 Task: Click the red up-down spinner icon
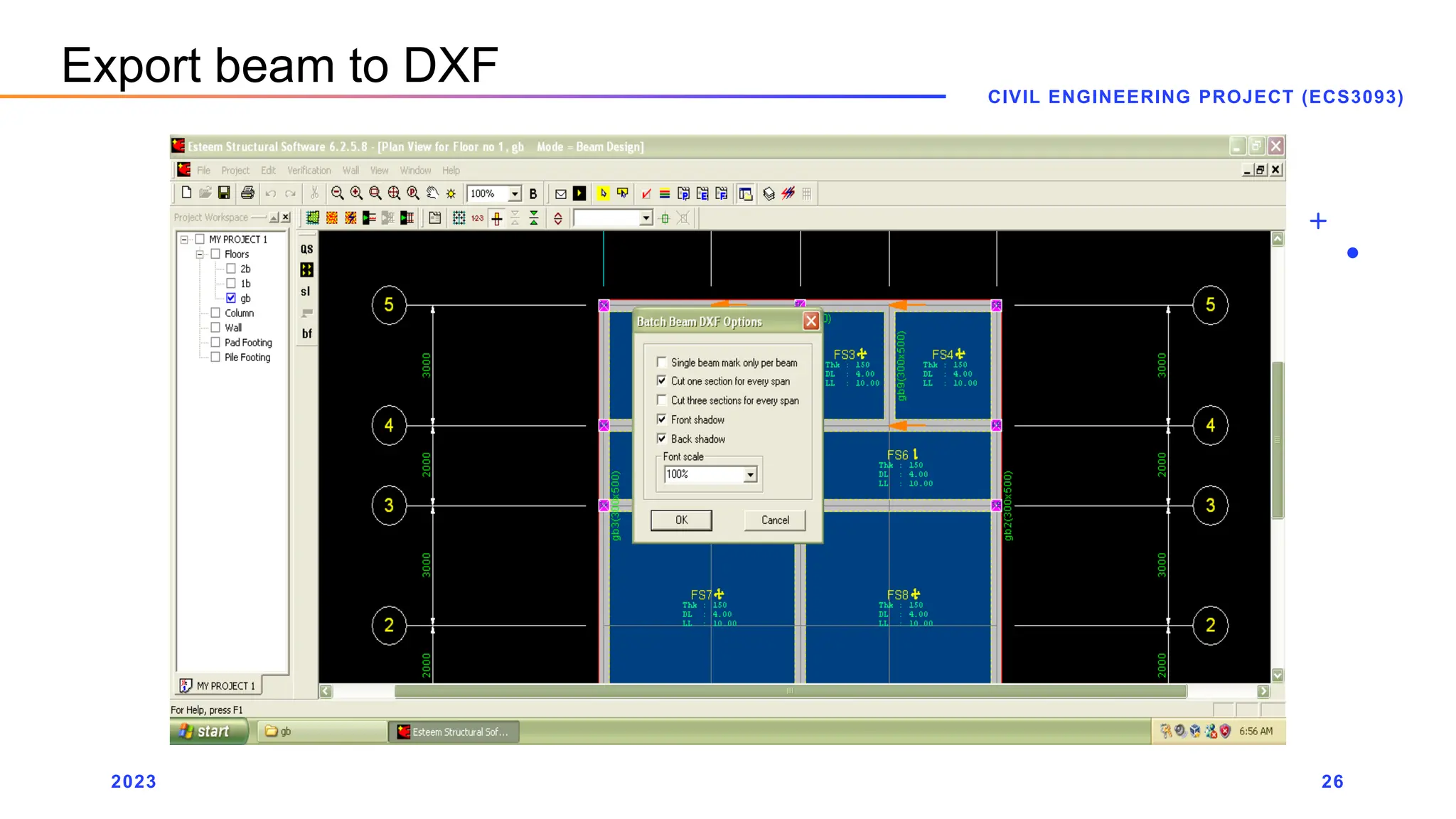pos(558,218)
